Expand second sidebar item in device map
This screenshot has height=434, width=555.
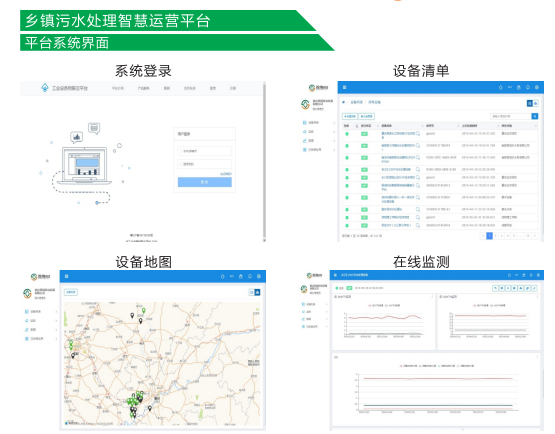click(41, 321)
